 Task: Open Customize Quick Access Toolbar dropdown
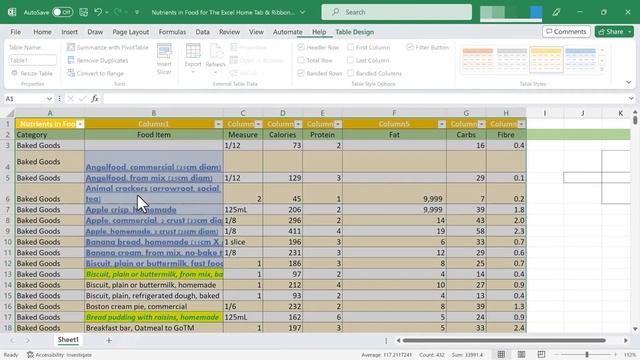click(x=137, y=13)
